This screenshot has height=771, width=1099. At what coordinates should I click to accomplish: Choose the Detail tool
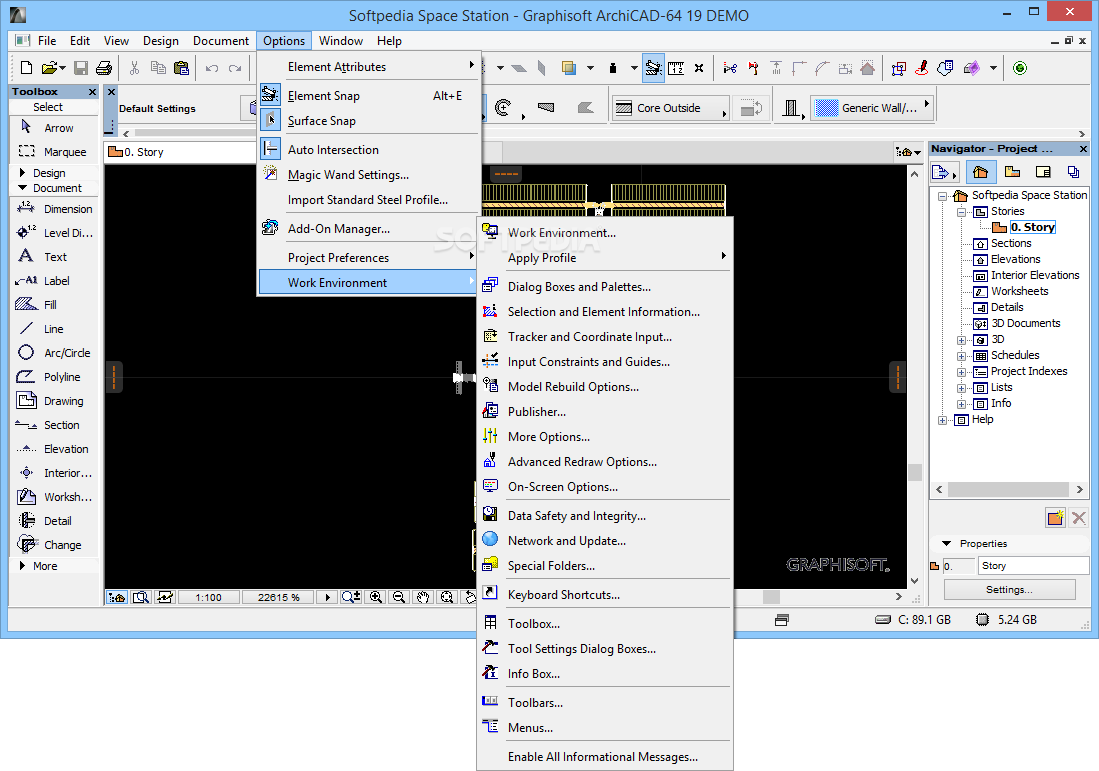pyautogui.click(x=53, y=521)
